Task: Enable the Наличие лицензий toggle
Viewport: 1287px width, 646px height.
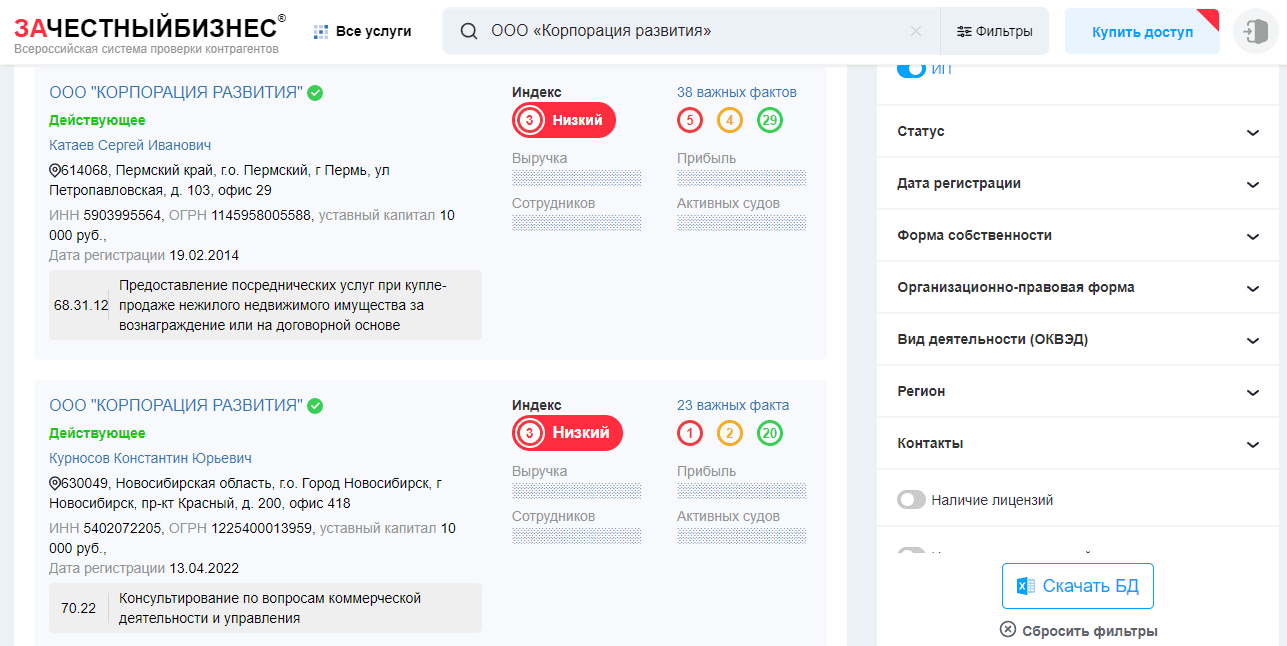Action: [911, 498]
